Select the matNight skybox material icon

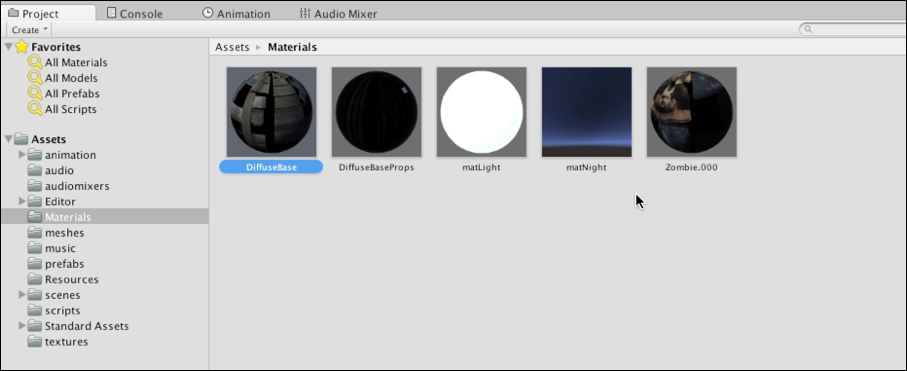click(x=587, y=112)
